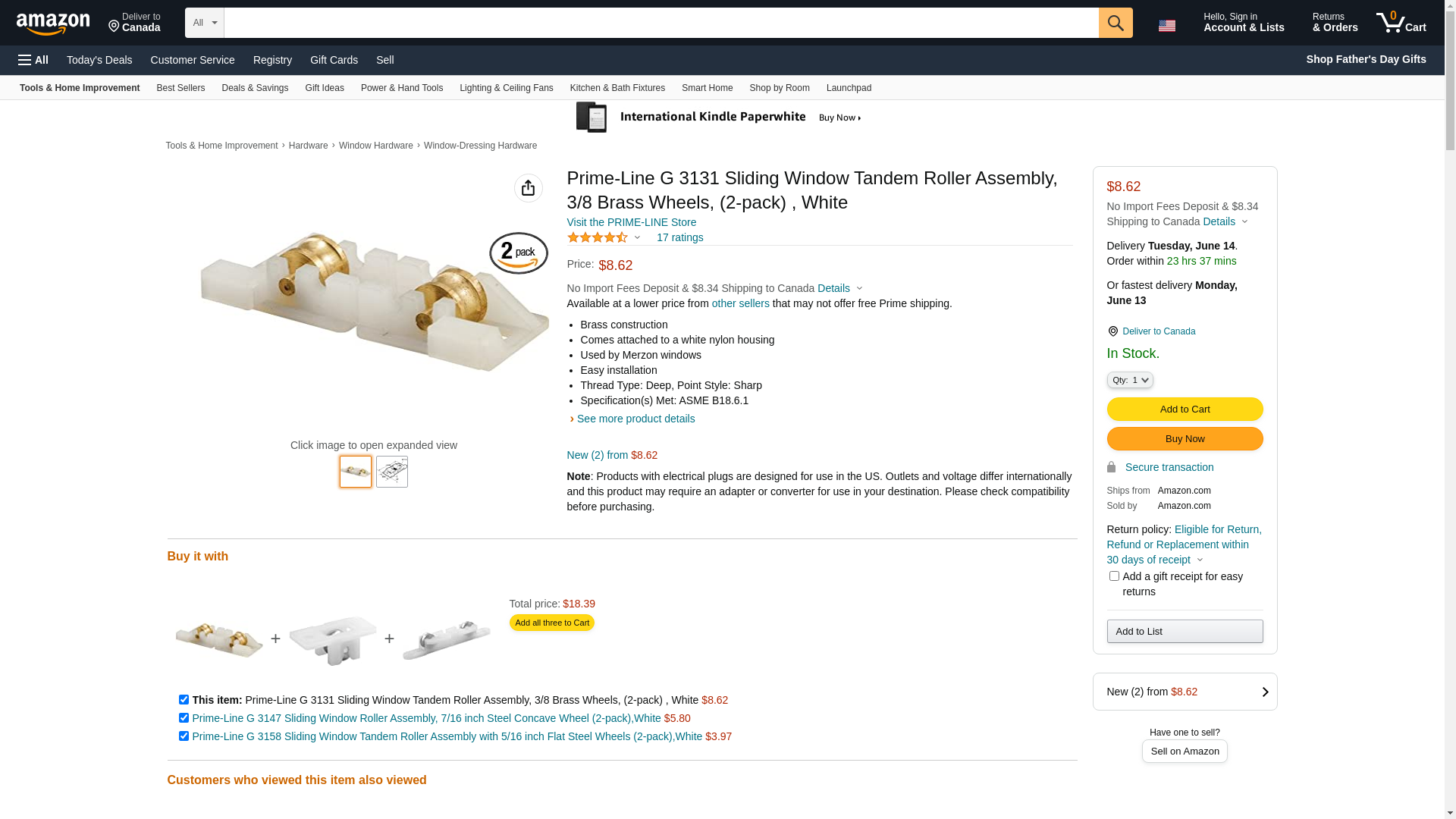
Task: Click the US flag language icon
Action: click(1167, 25)
